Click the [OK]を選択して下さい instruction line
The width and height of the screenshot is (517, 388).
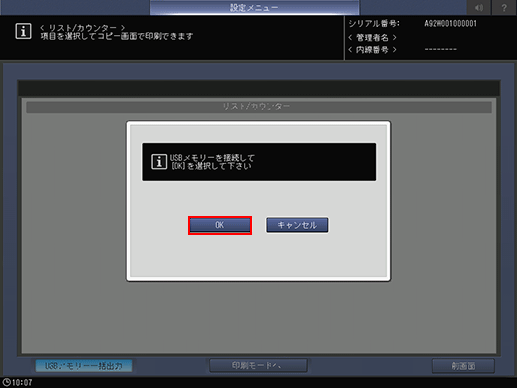[211, 166]
